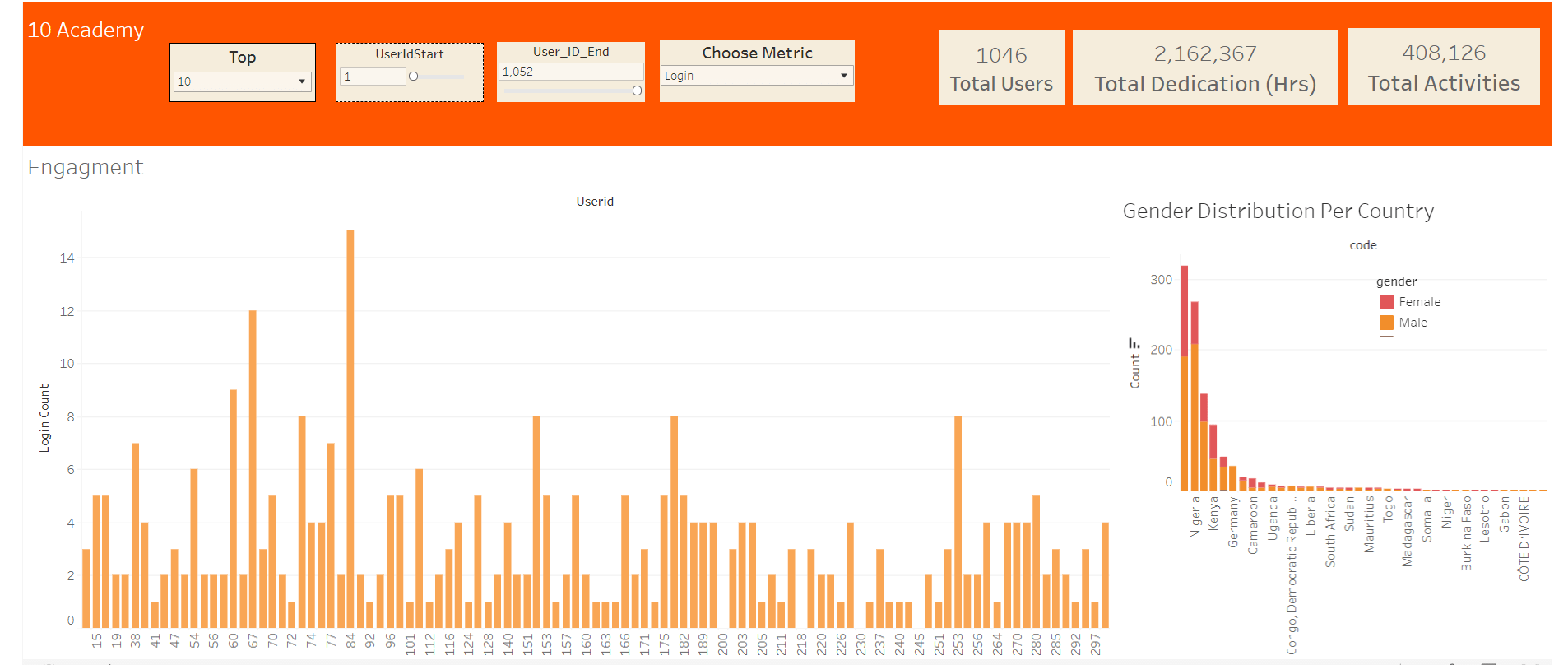Click the 10 Academy dashboard title
This screenshot has height=665, width=1568.
click(86, 30)
